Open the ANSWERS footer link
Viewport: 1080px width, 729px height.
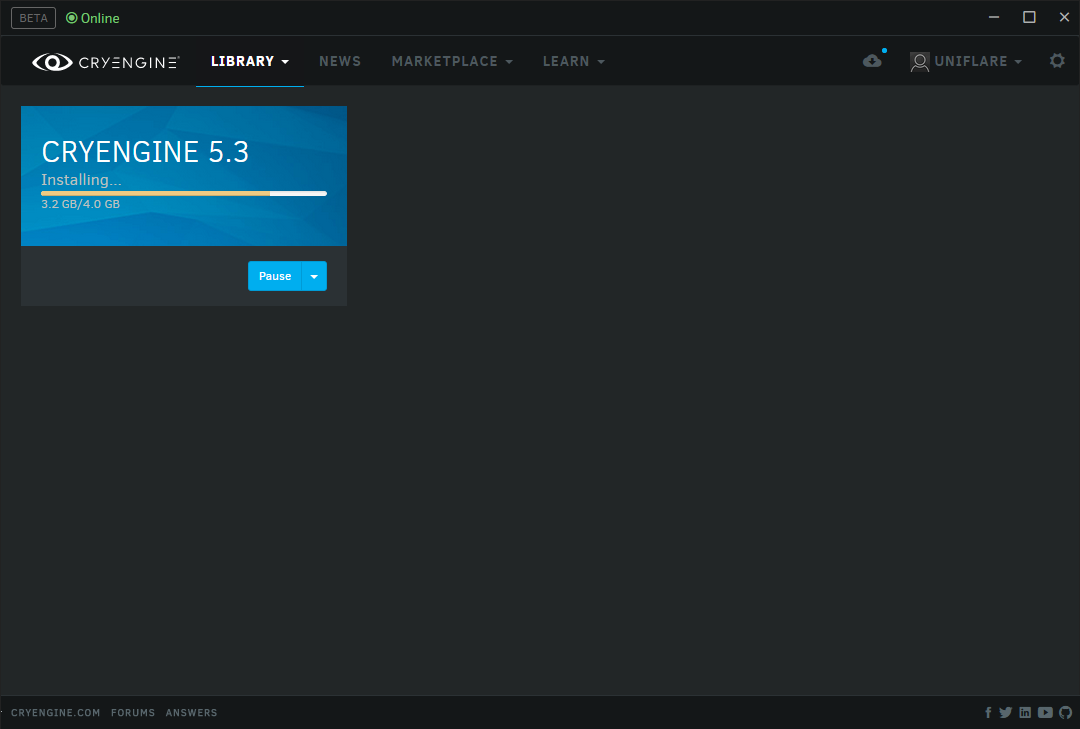pos(191,712)
